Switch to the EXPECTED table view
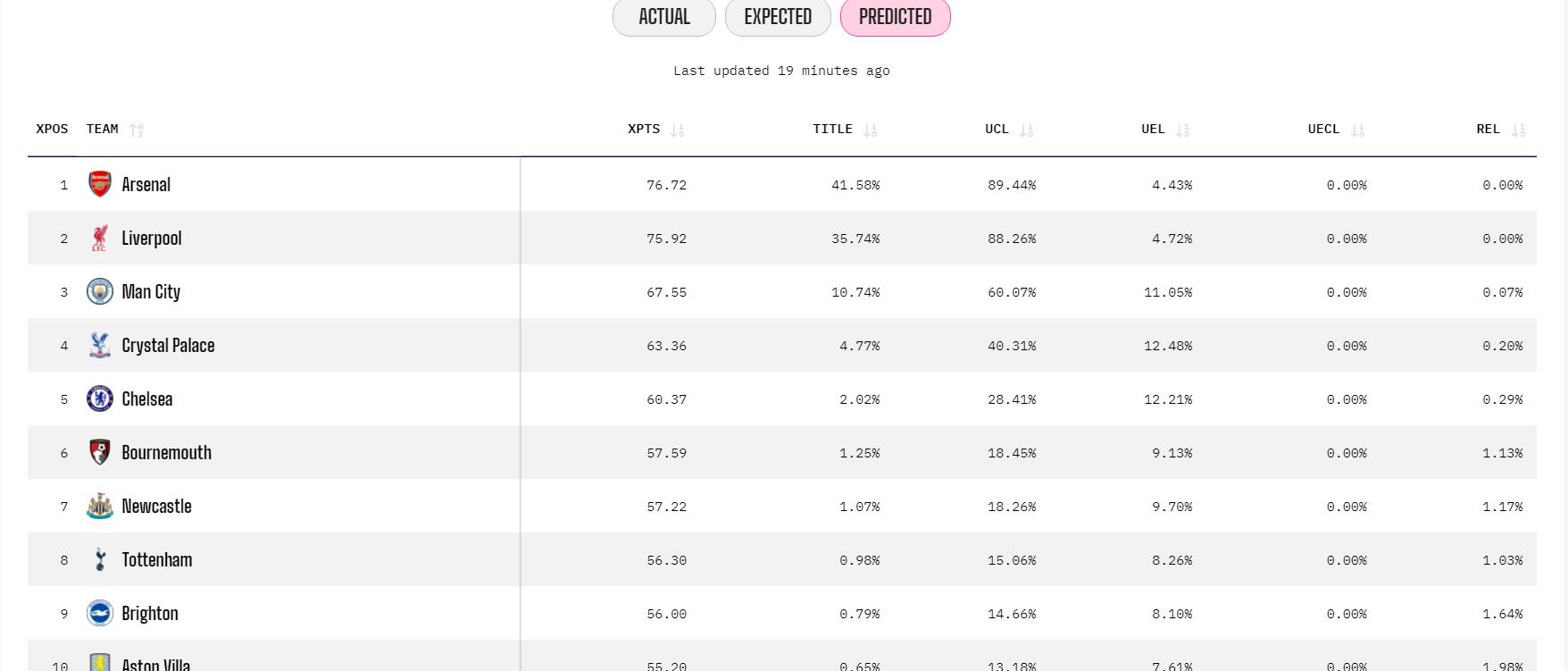 point(778,17)
